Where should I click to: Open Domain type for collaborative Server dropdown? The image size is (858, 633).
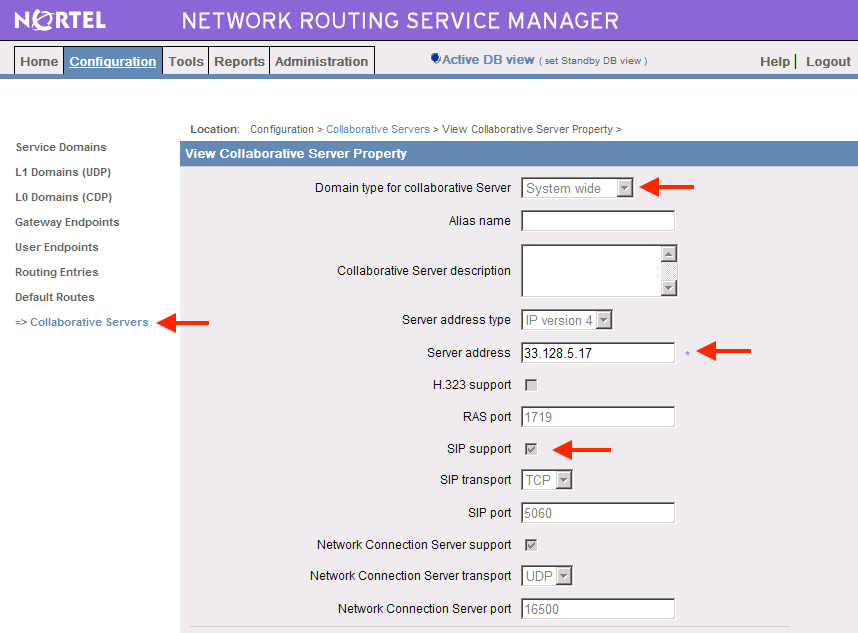(x=577, y=188)
